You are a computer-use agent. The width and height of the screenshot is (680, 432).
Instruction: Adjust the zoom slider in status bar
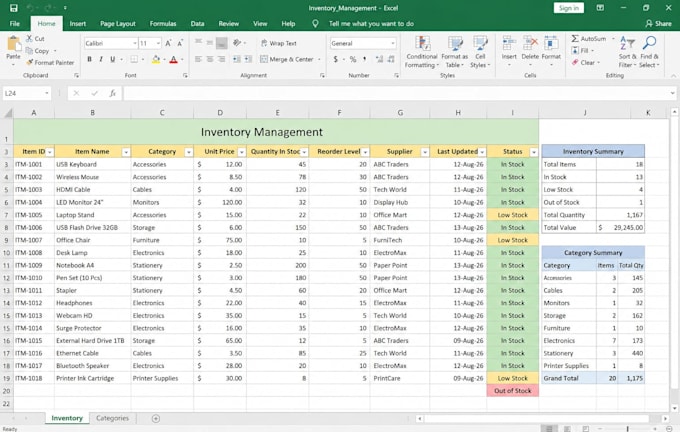click(x=628, y=429)
